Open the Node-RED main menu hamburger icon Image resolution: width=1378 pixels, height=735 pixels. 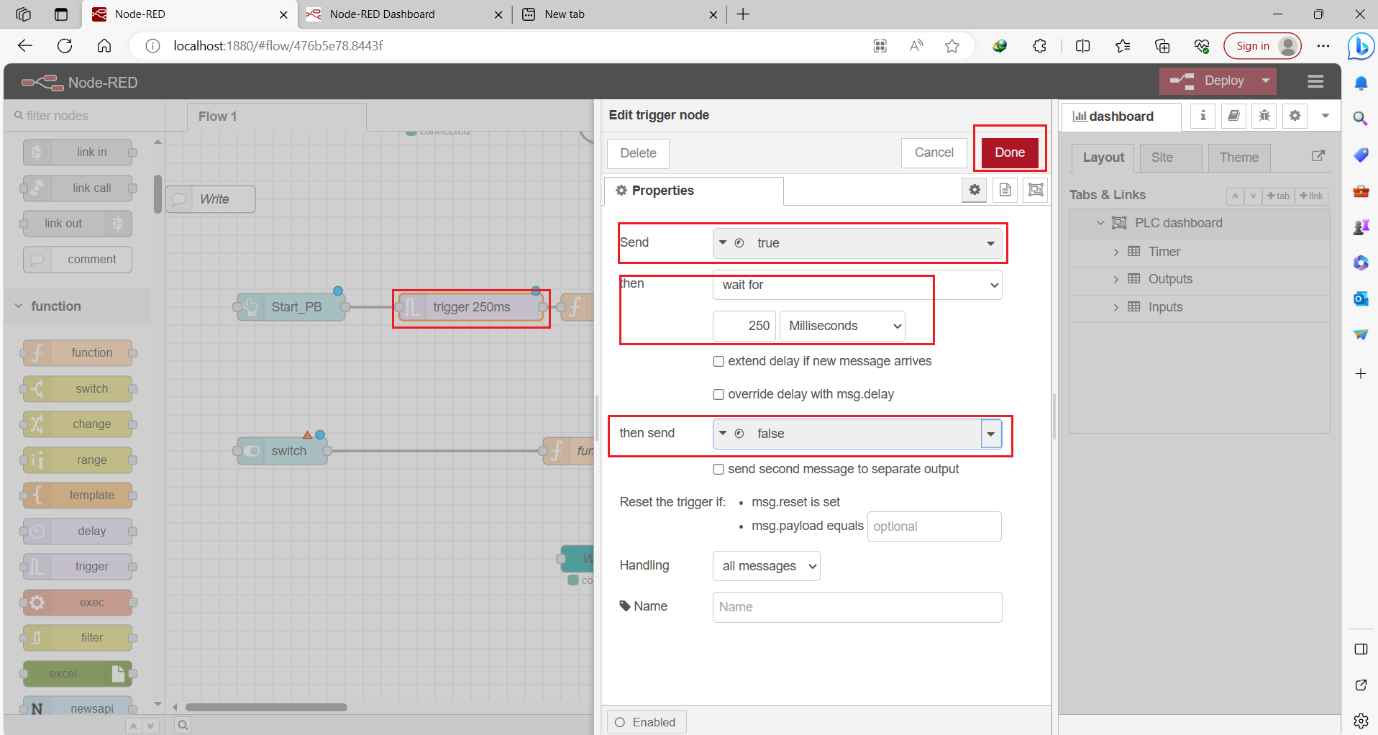[1315, 81]
